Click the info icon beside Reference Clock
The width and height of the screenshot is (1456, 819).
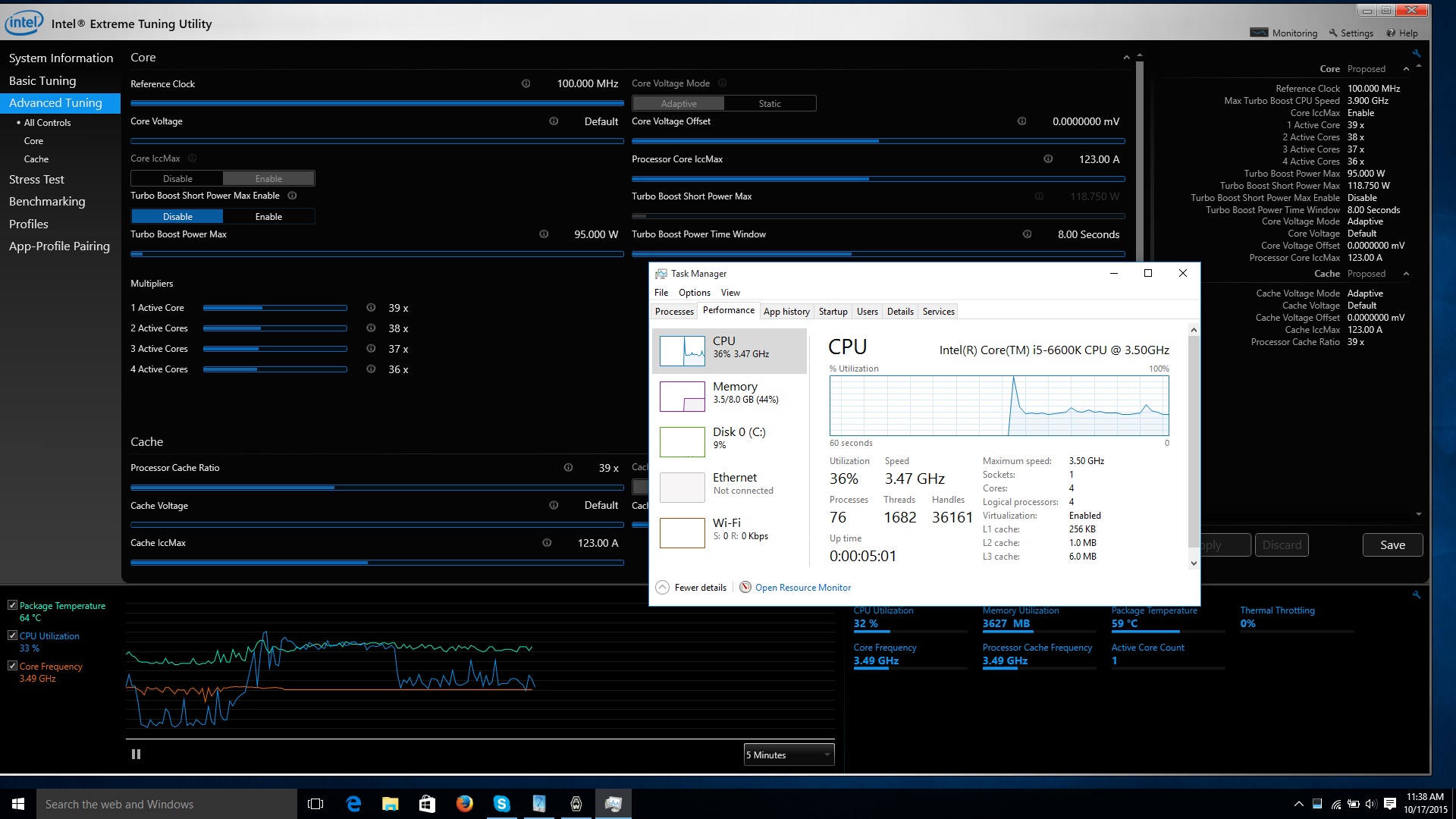[526, 83]
